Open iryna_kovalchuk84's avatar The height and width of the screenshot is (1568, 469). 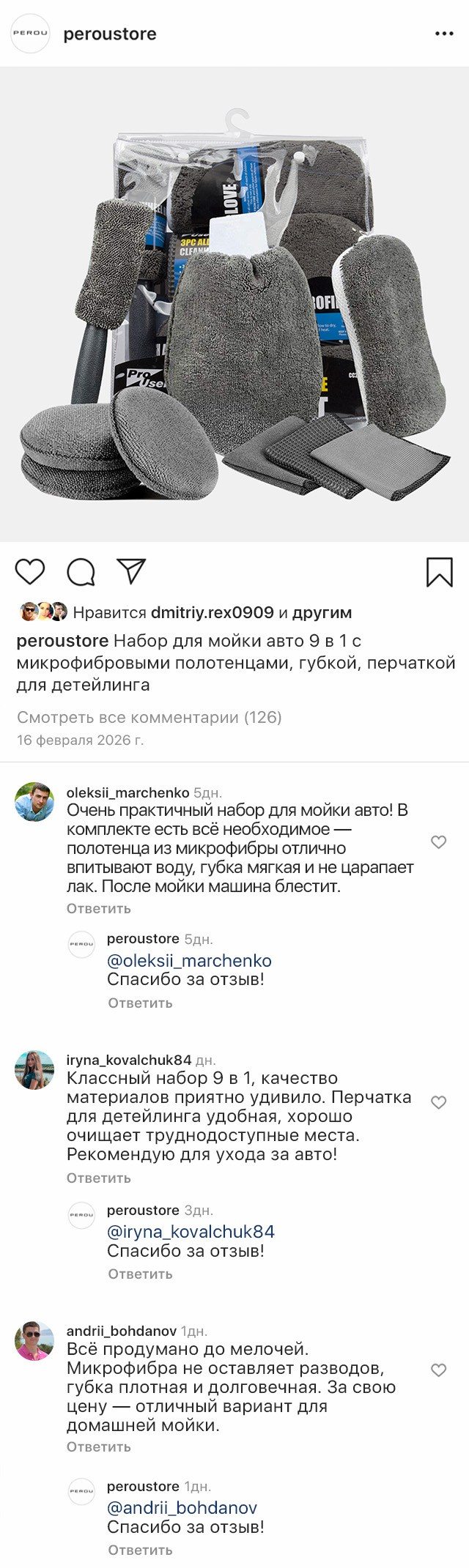tap(34, 1070)
